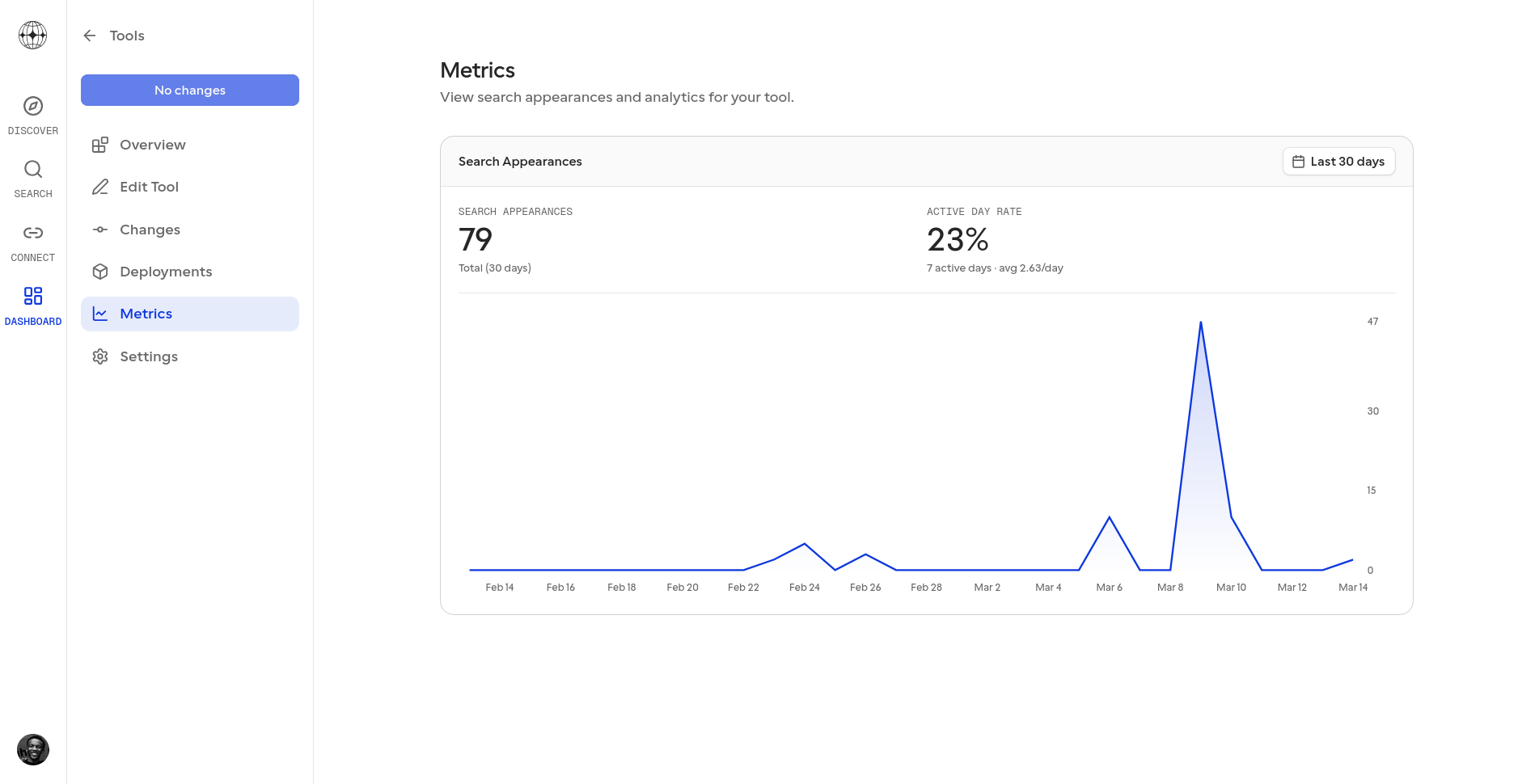This screenshot has height=784, width=1539.
Task: Open the user profile avatar
Action: click(x=33, y=750)
